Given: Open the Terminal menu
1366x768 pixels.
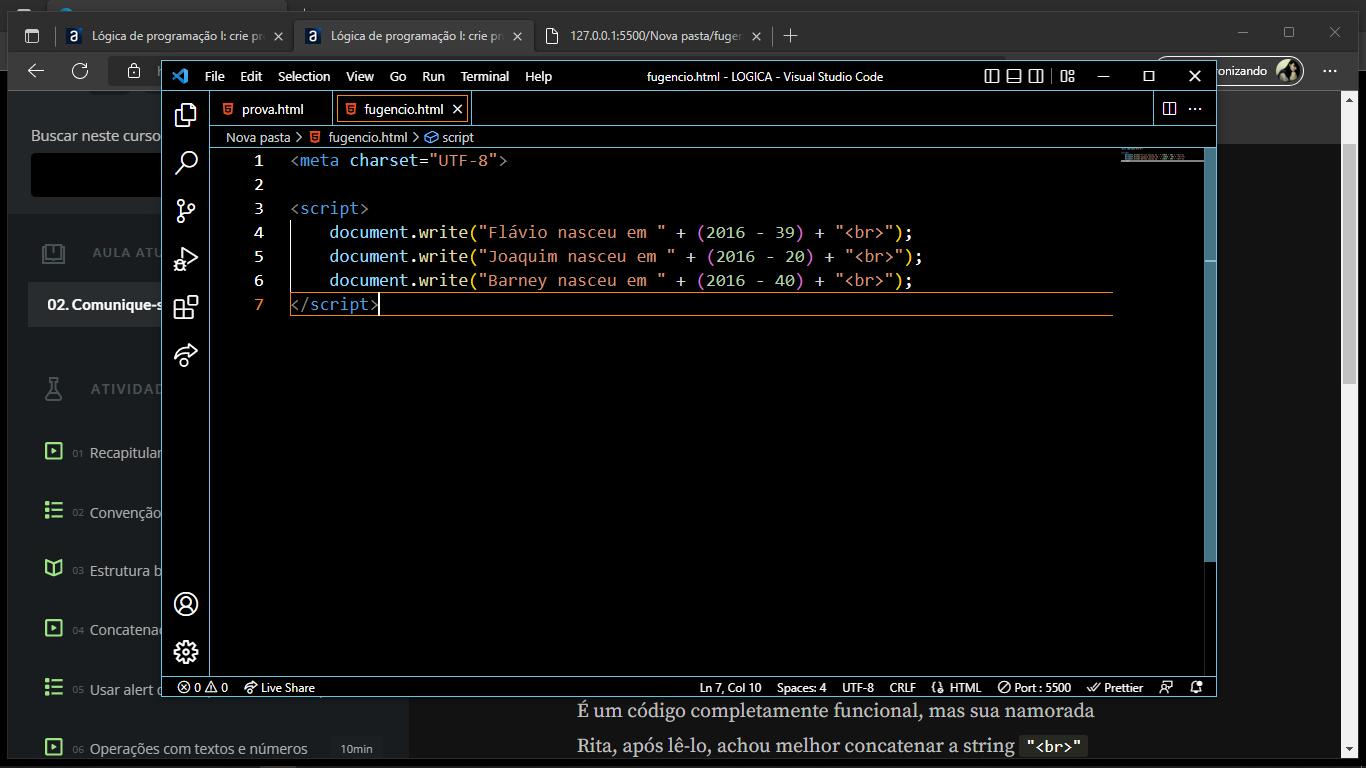Looking at the screenshot, I should click(485, 76).
